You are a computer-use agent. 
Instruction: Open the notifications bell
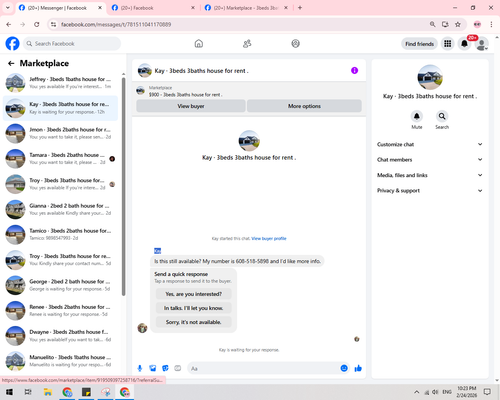click(x=464, y=44)
